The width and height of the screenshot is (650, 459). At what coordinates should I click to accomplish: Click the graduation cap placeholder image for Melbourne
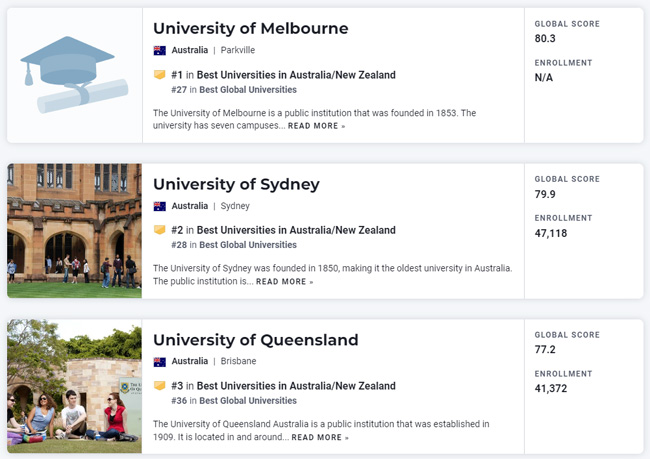coord(74,75)
